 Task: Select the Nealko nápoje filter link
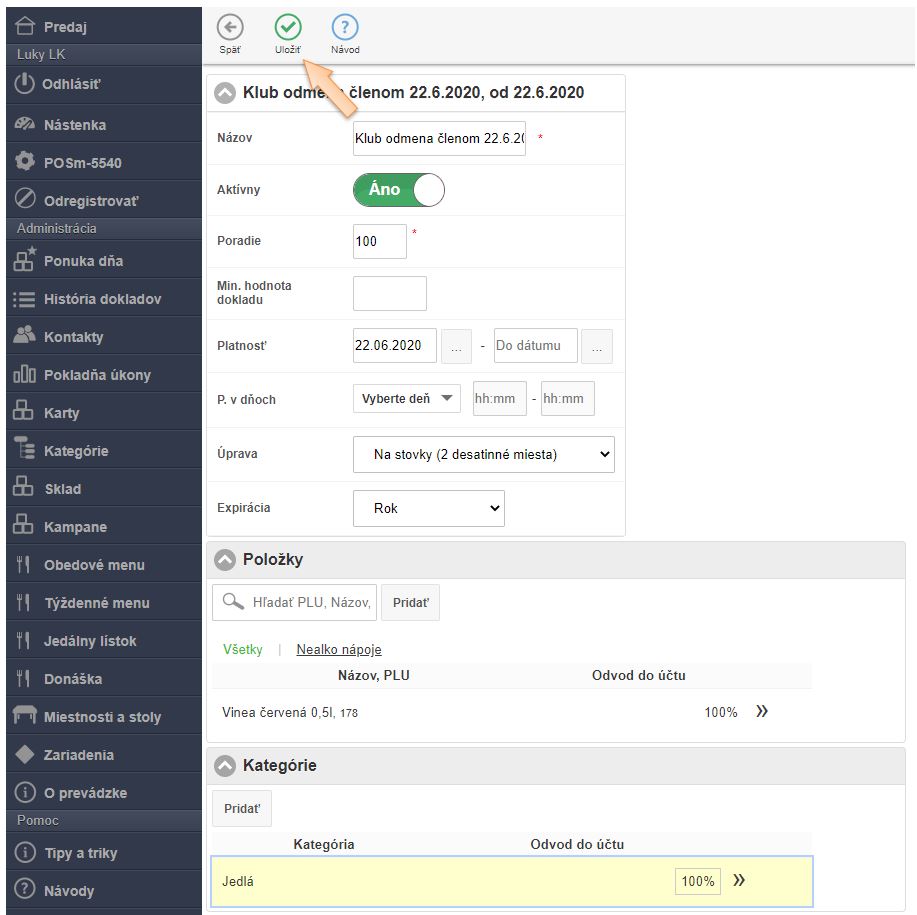pos(338,650)
